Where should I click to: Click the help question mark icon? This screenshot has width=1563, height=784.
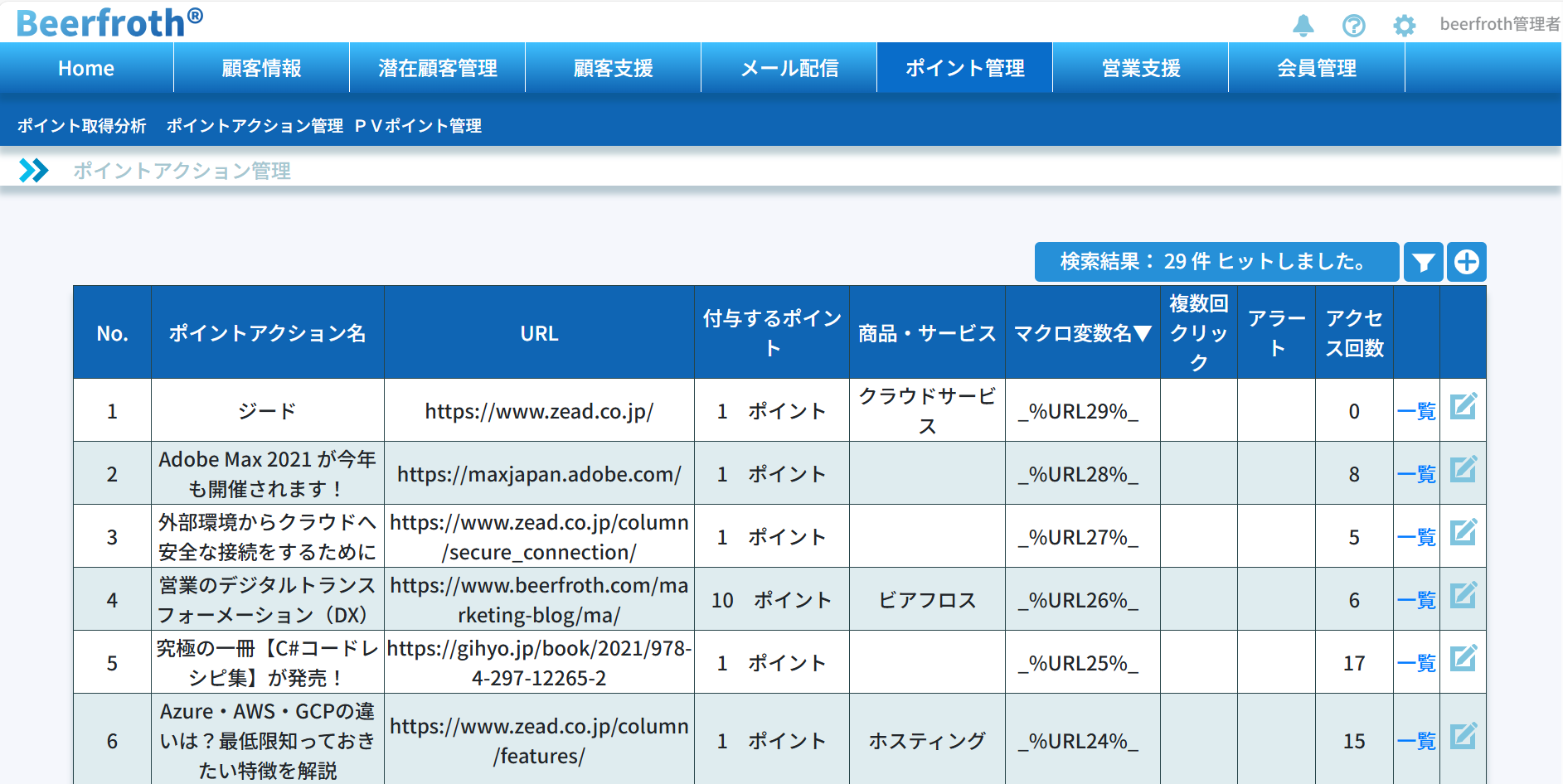pyautogui.click(x=1353, y=25)
